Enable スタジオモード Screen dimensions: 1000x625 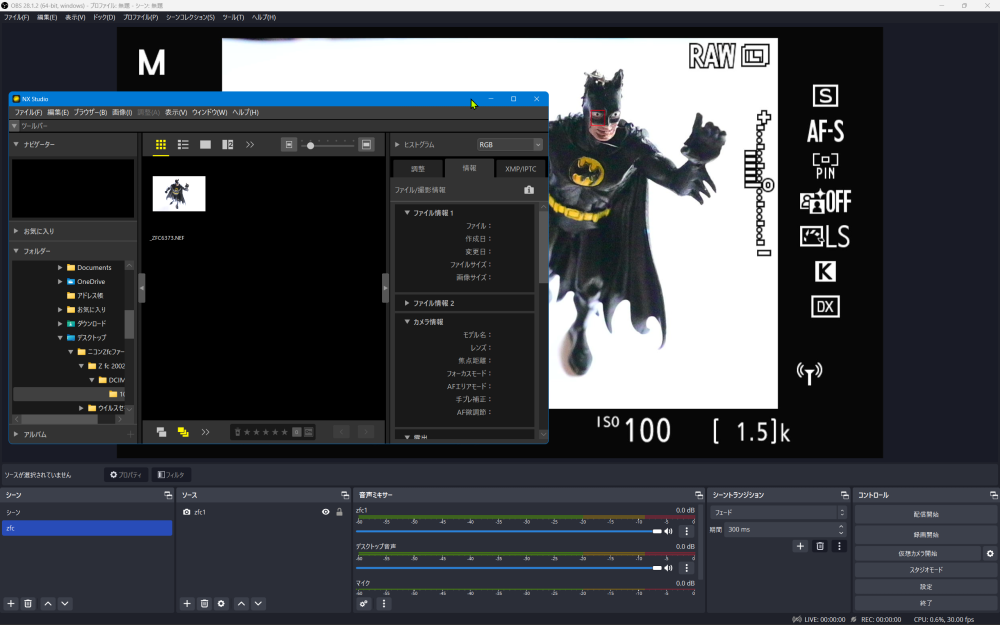click(x=925, y=570)
